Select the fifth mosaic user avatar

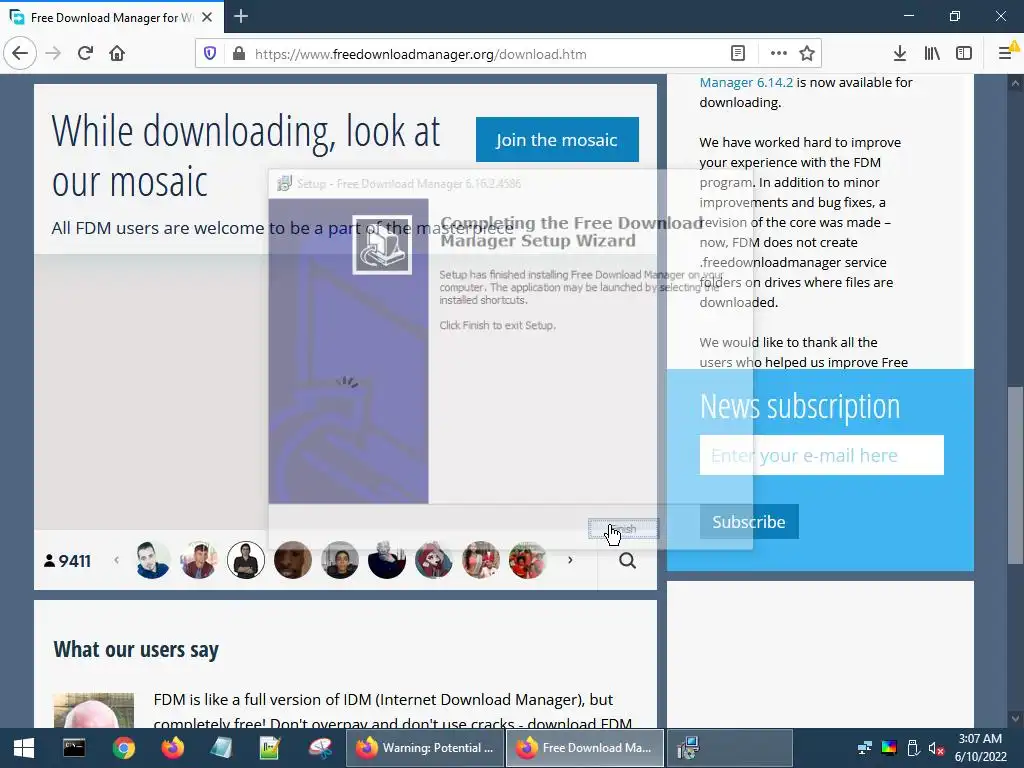340,560
